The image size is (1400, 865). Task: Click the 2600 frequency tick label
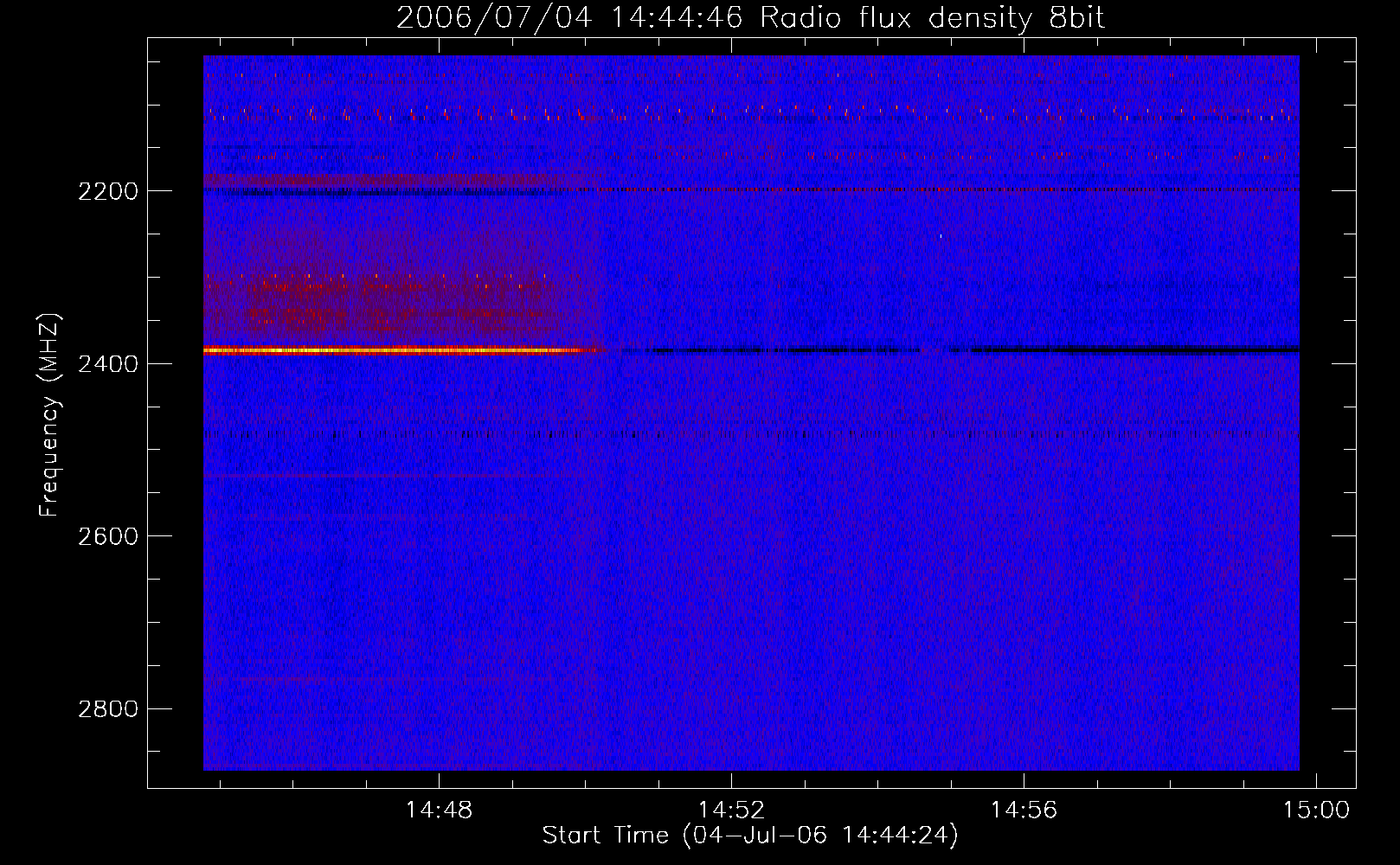click(x=108, y=536)
